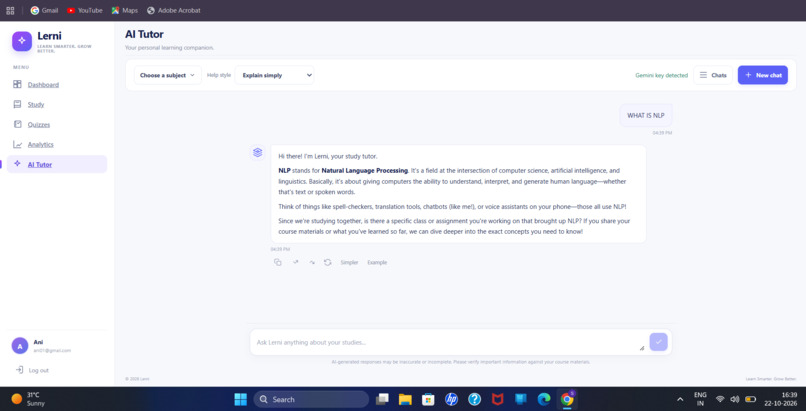Open Microsoft Store from the taskbar
806x411 pixels.
click(x=428, y=399)
